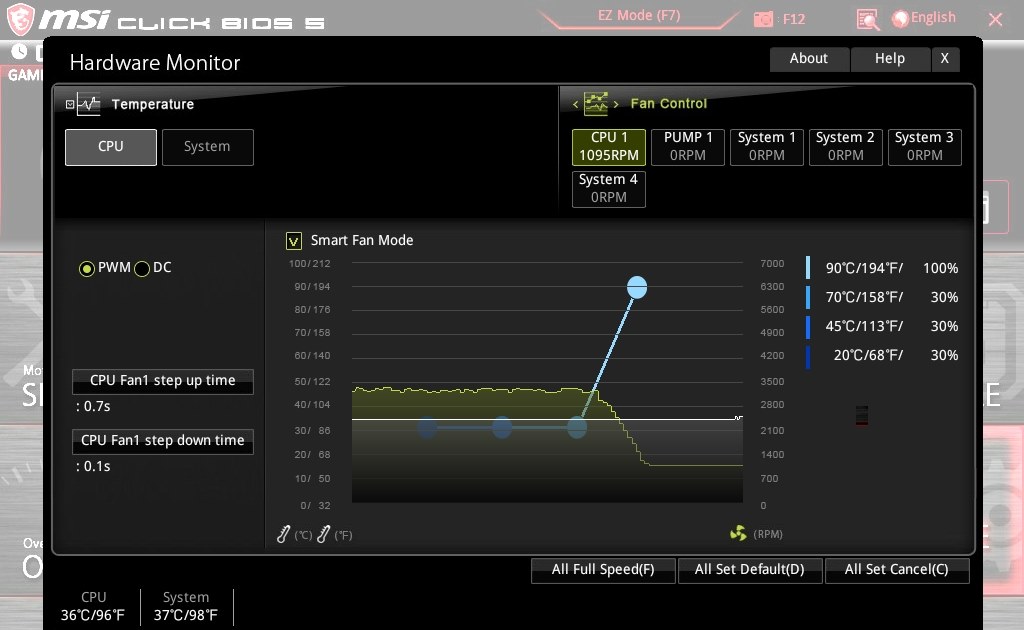The height and width of the screenshot is (630, 1024).
Task: Click the 30% value for 70°C
Action: click(944, 298)
